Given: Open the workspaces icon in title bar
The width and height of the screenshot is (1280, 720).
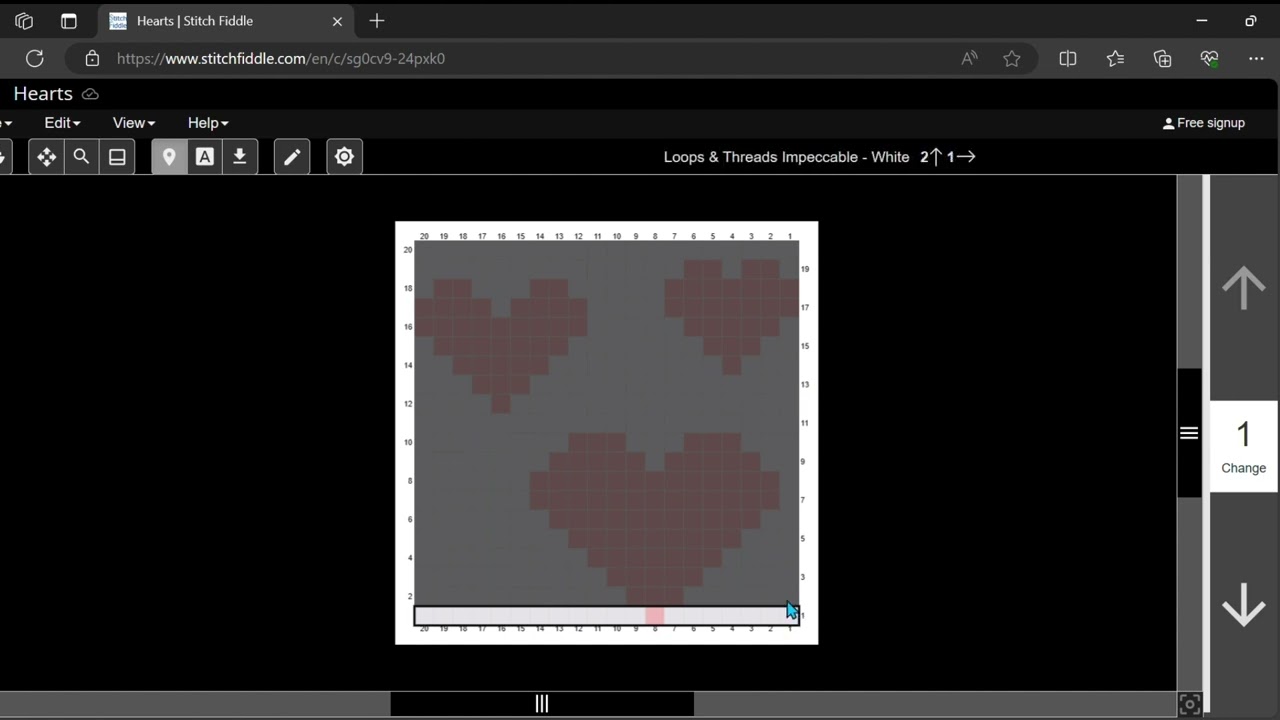Looking at the screenshot, I should tap(24, 21).
